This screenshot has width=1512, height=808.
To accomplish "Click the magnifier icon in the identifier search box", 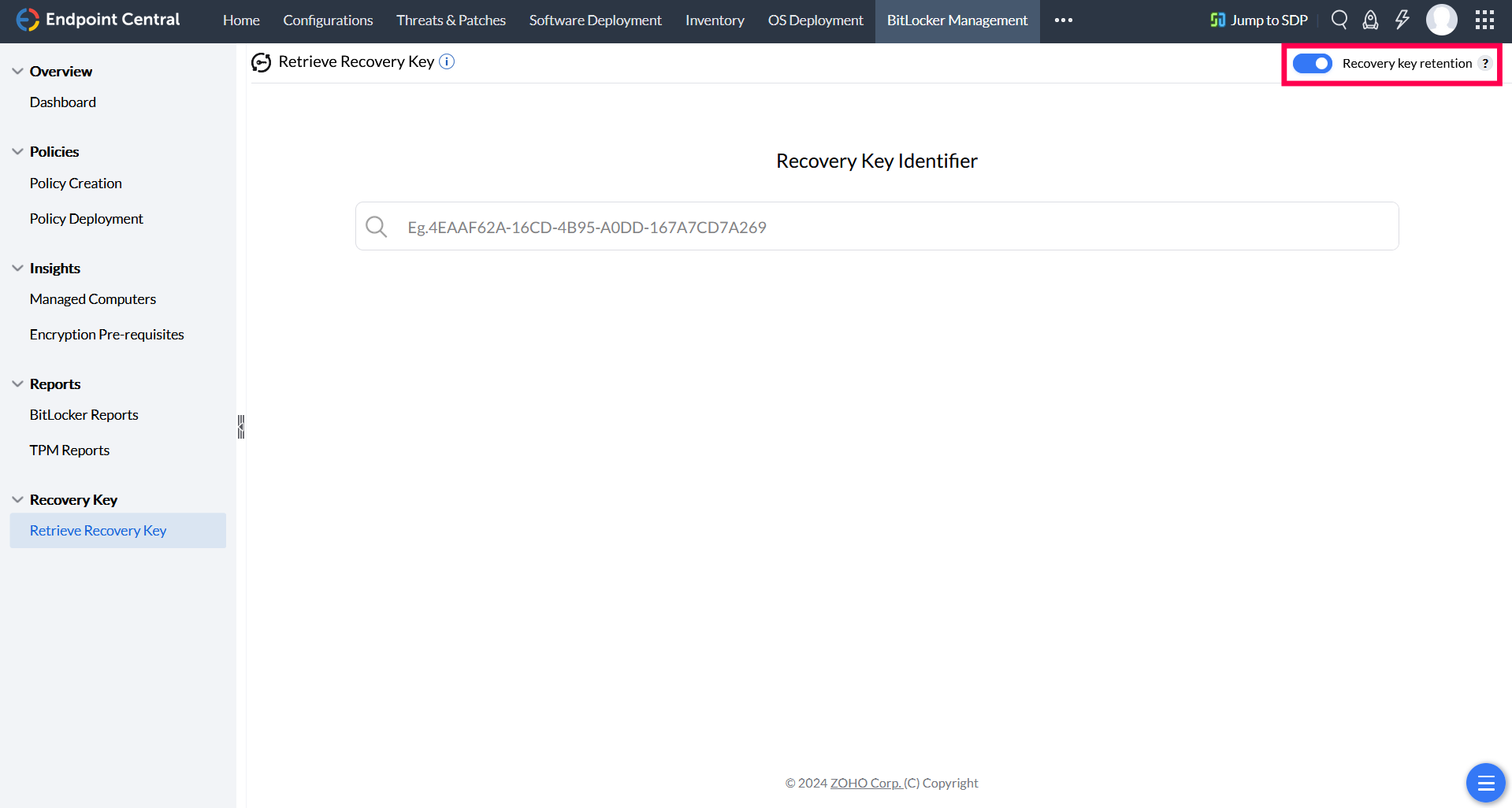I will click(377, 227).
